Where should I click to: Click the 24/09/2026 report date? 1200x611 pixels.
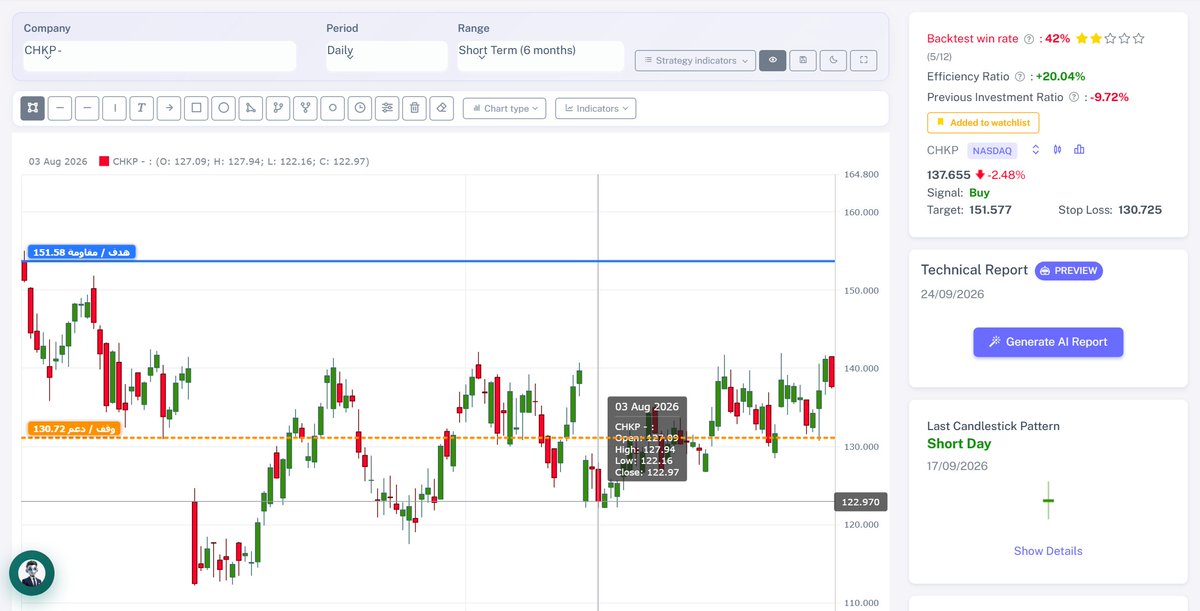tap(953, 294)
